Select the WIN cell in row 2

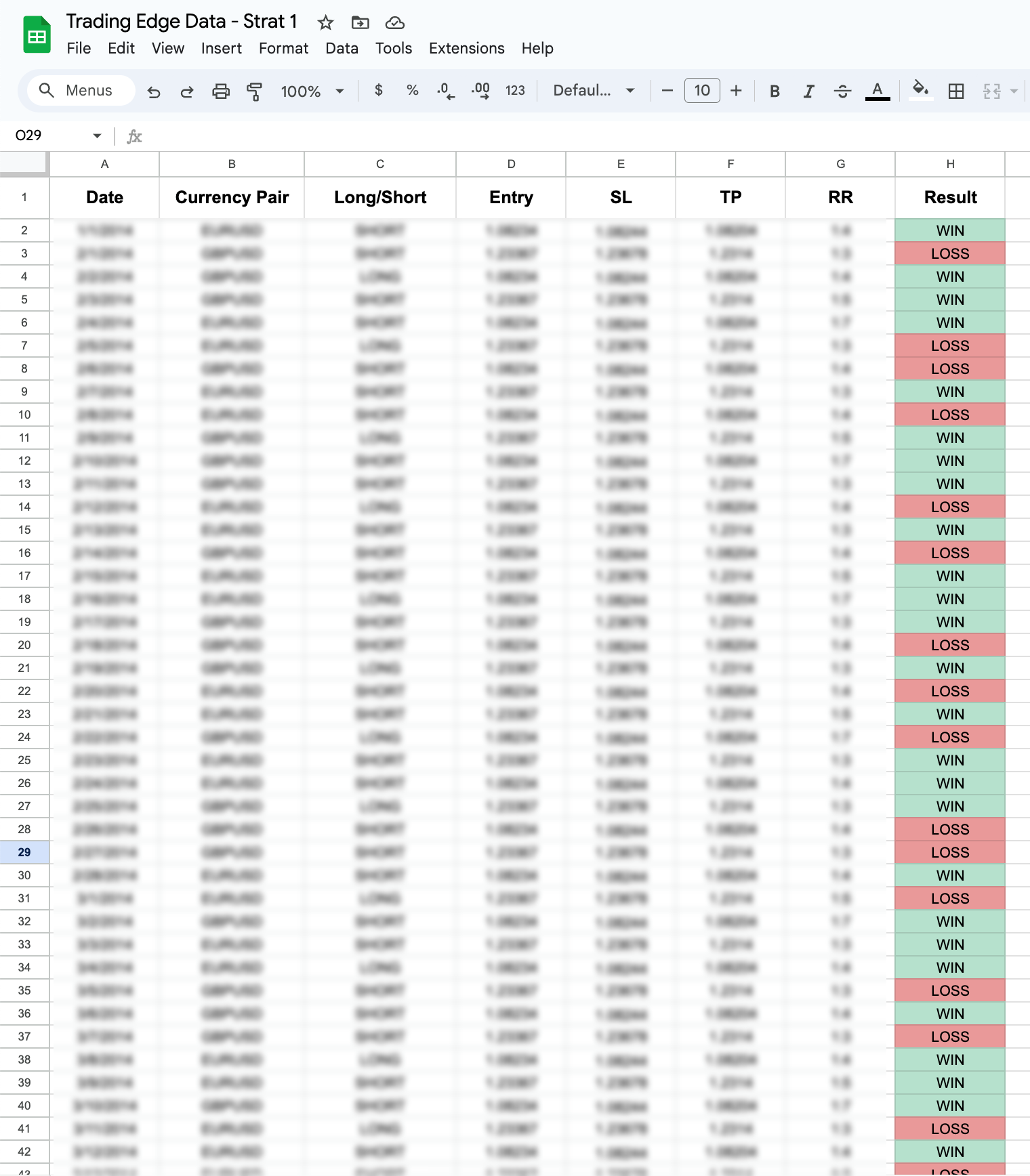(950, 230)
